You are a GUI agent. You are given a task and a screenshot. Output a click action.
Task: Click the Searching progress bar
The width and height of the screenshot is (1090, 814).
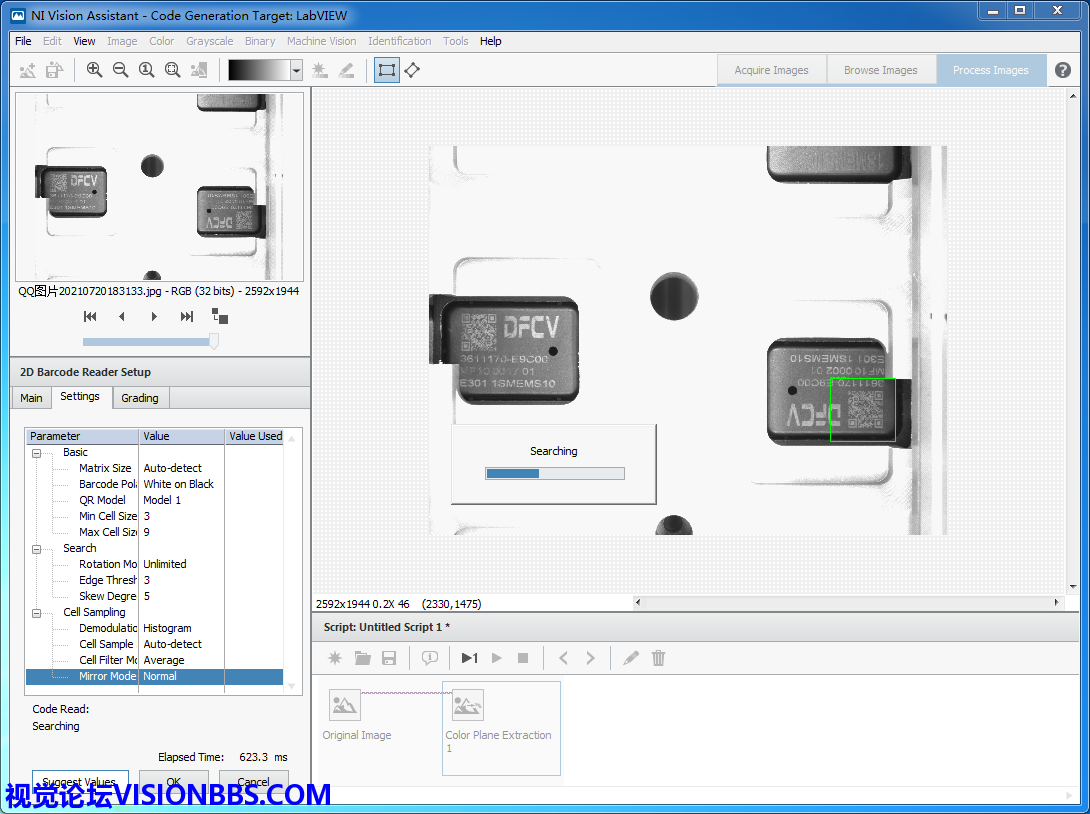(x=555, y=473)
